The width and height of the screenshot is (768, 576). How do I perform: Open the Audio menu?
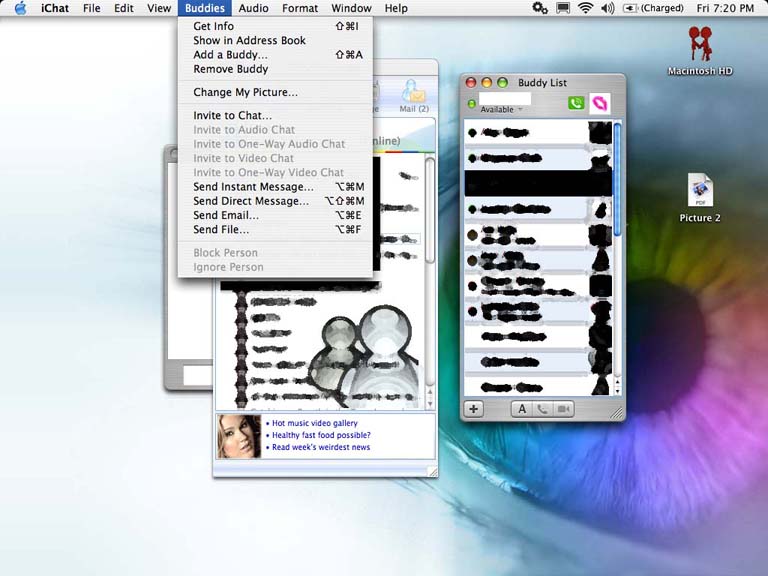(253, 8)
